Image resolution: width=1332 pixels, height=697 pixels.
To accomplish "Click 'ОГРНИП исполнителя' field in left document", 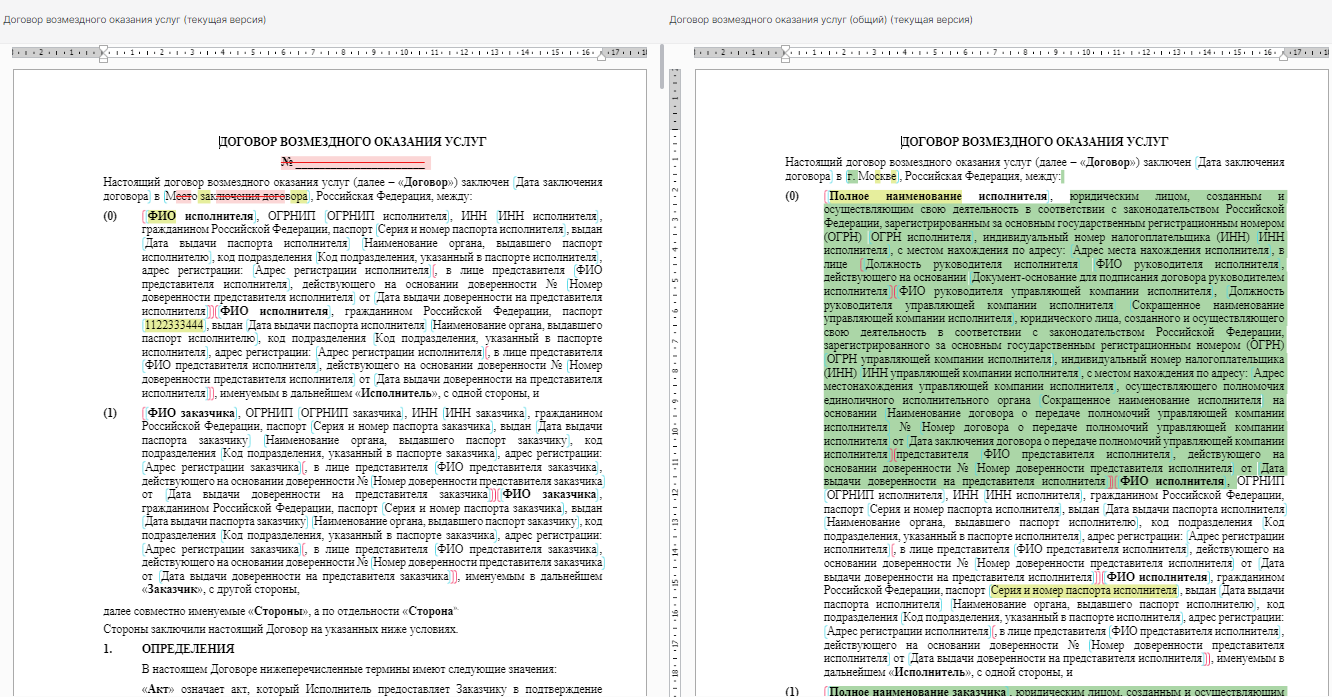I will coord(388,215).
